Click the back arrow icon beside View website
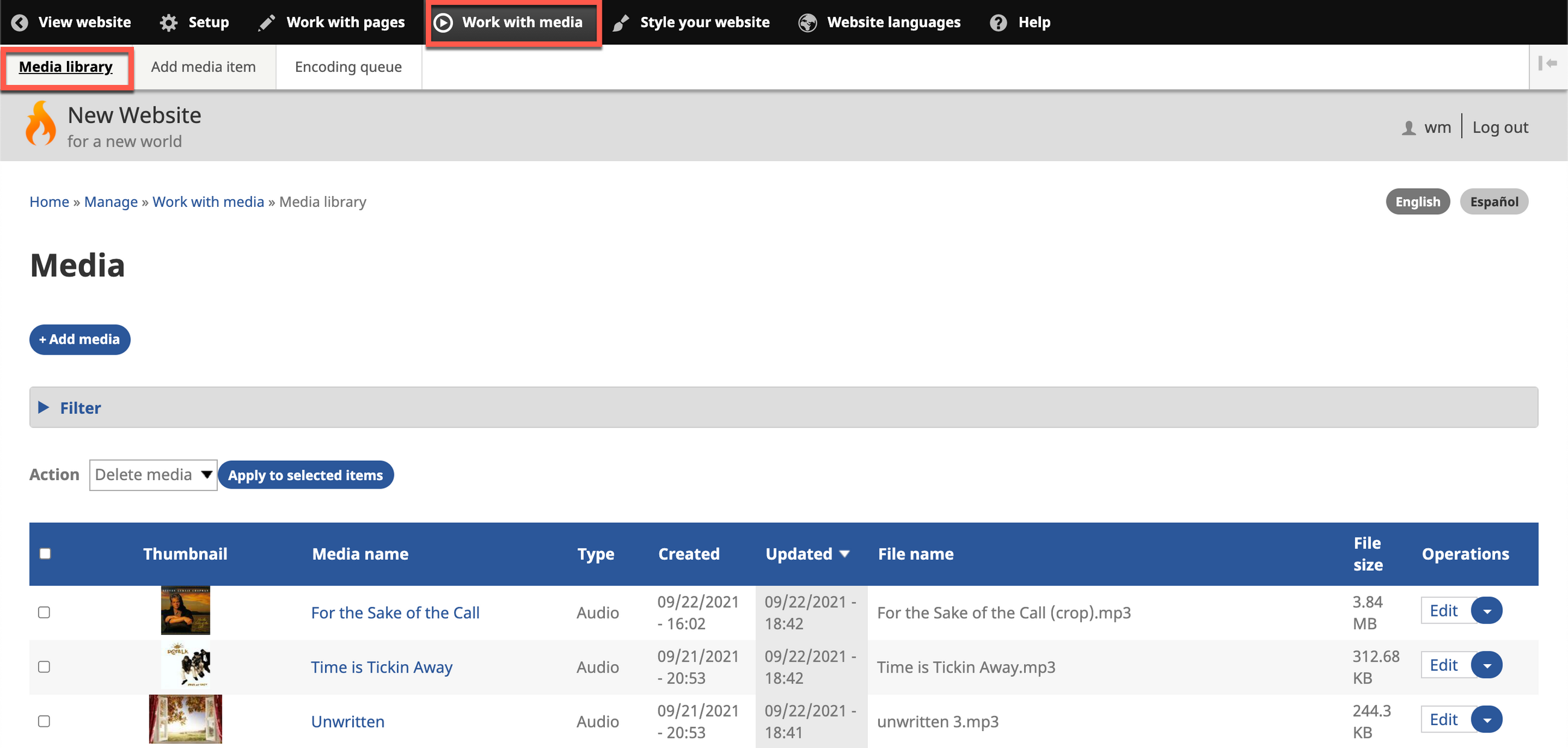The height and width of the screenshot is (748, 1568). coord(19,22)
